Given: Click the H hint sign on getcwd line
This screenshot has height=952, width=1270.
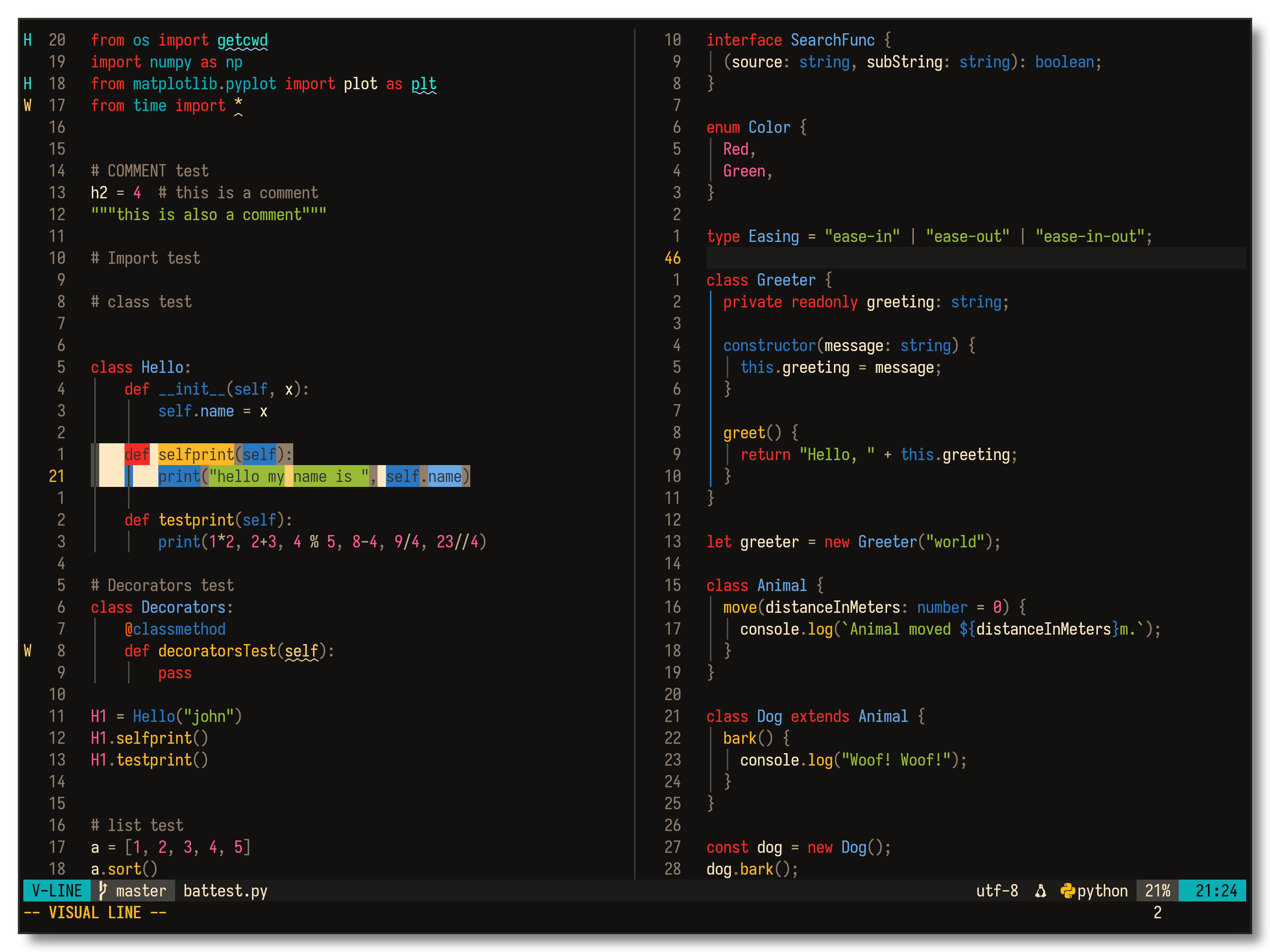Looking at the screenshot, I should (x=28, y=40).
